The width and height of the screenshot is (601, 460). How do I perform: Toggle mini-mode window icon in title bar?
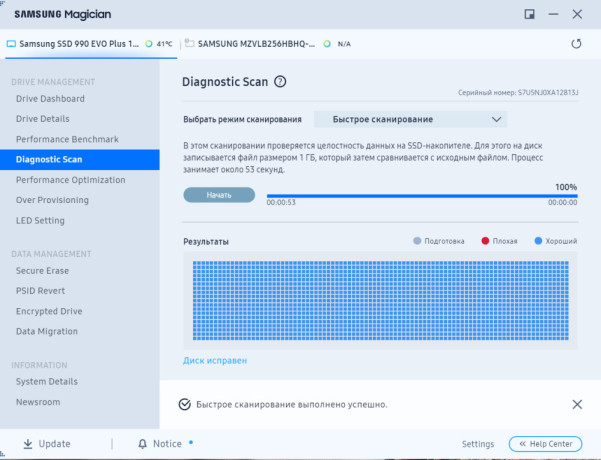point(529,15)
